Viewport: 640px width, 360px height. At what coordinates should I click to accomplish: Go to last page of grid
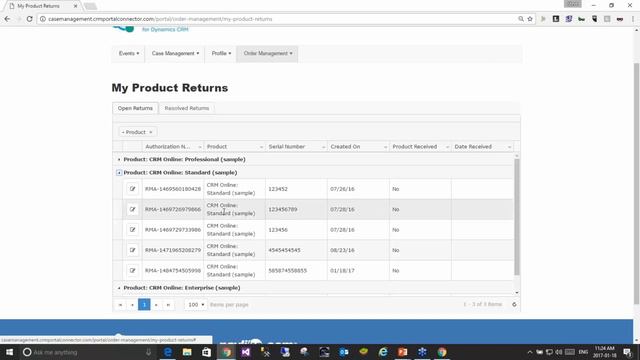(168, 304)
